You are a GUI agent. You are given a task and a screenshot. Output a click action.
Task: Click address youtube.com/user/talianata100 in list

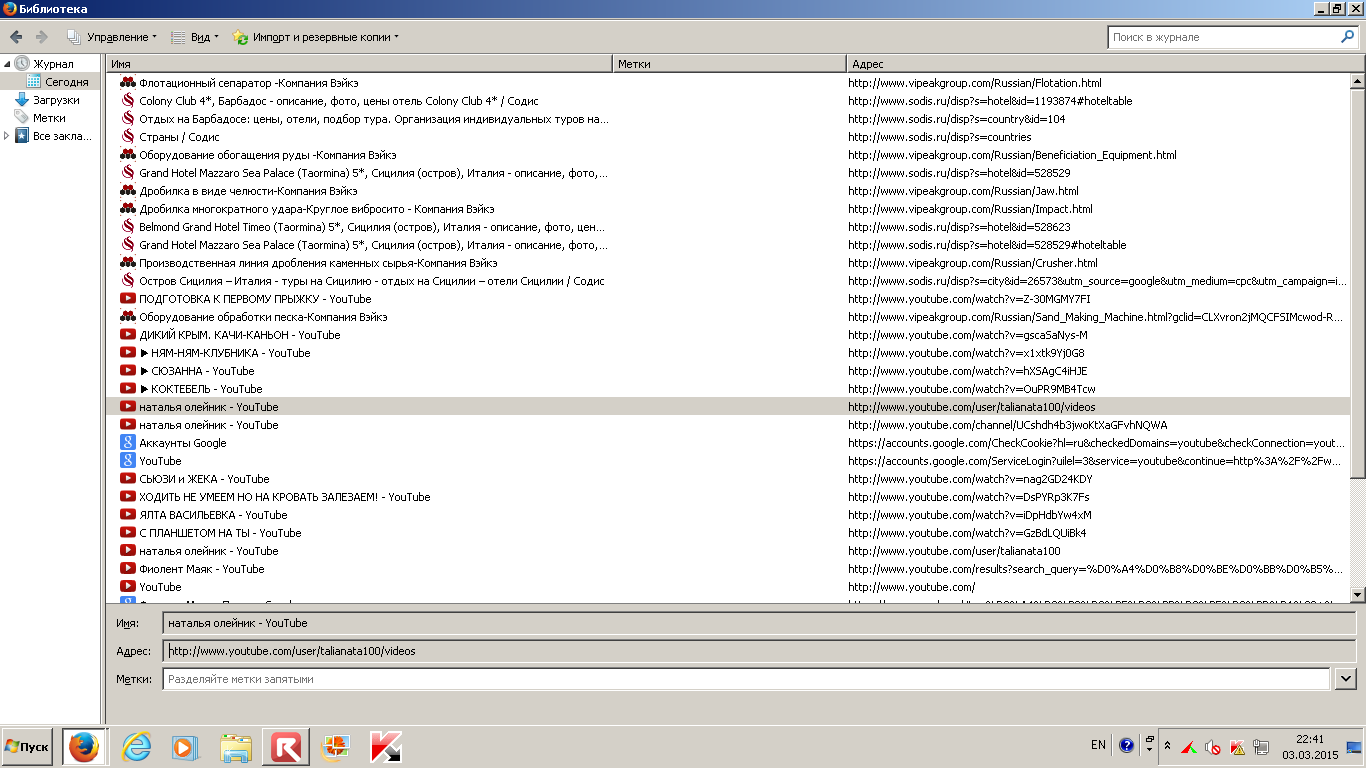click(954, 551)
